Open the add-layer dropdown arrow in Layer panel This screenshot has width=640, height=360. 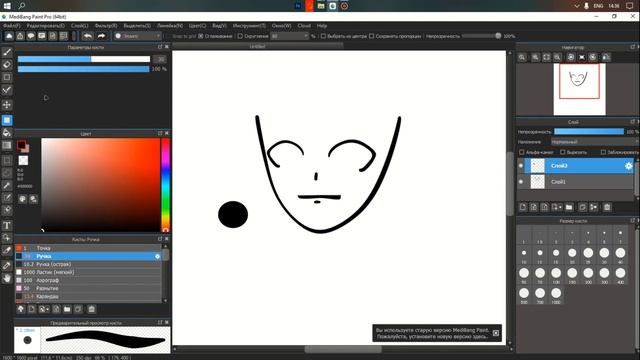click(x=557, y=207)
